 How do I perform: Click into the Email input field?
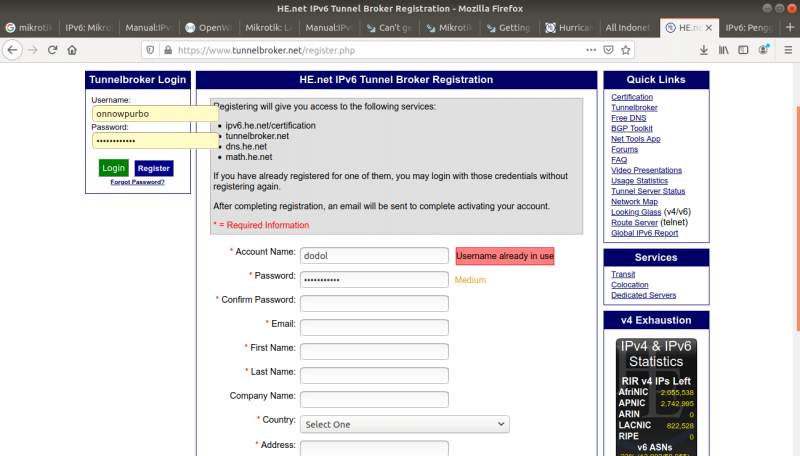(374, 327)
